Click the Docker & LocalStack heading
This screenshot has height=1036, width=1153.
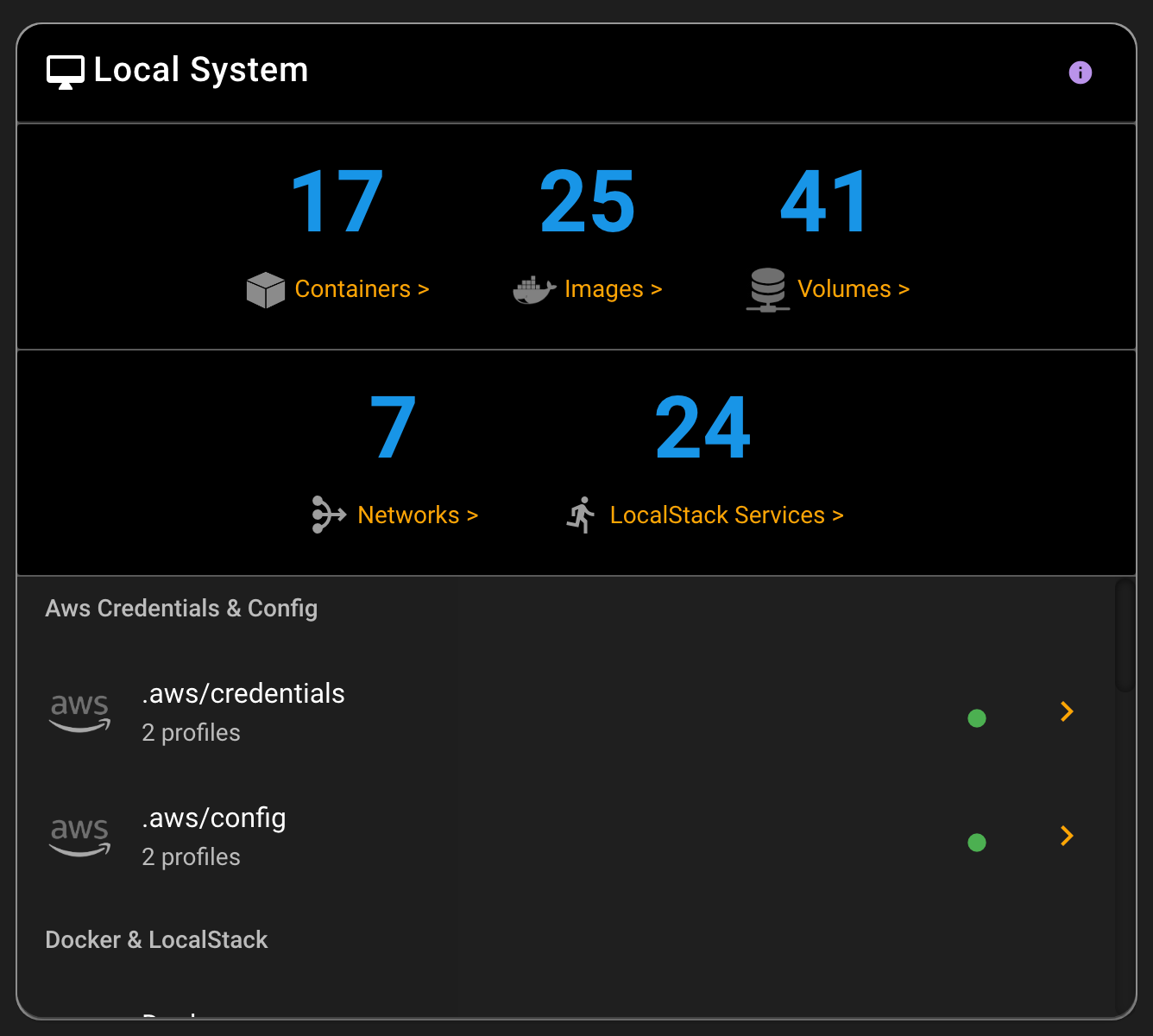(x=156, y=940)
